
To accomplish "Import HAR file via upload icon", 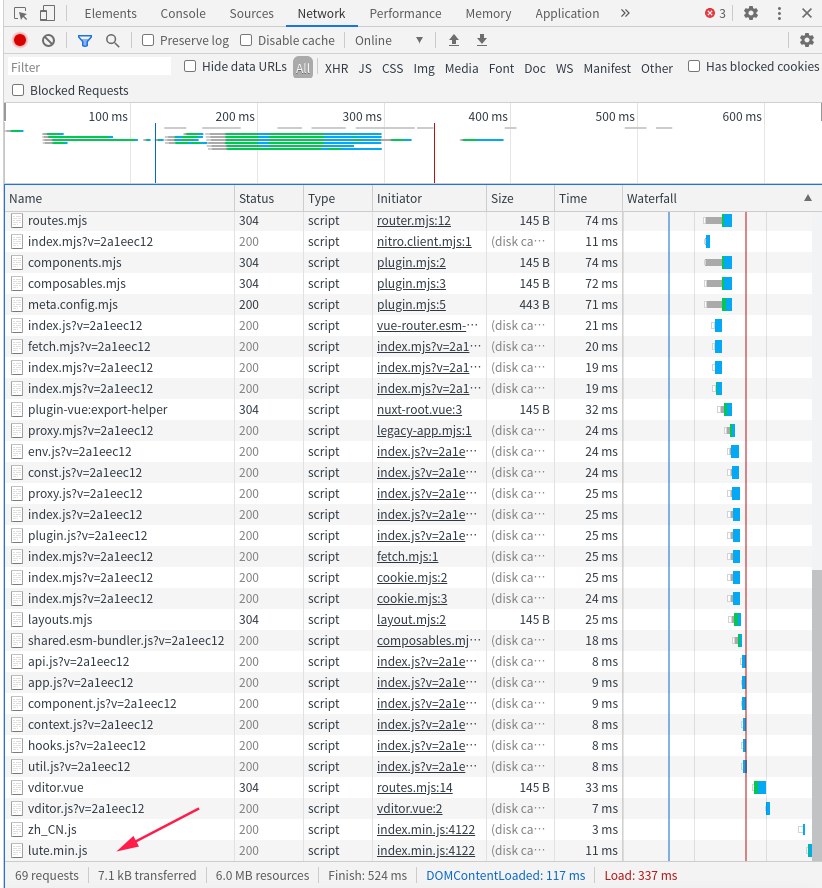I will tap(453, 40).
